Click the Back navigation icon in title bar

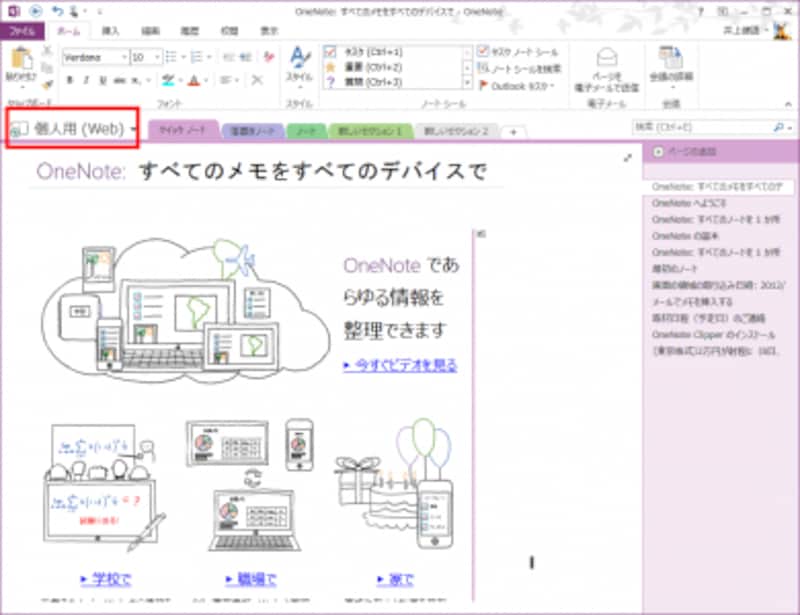pos(36,11)
